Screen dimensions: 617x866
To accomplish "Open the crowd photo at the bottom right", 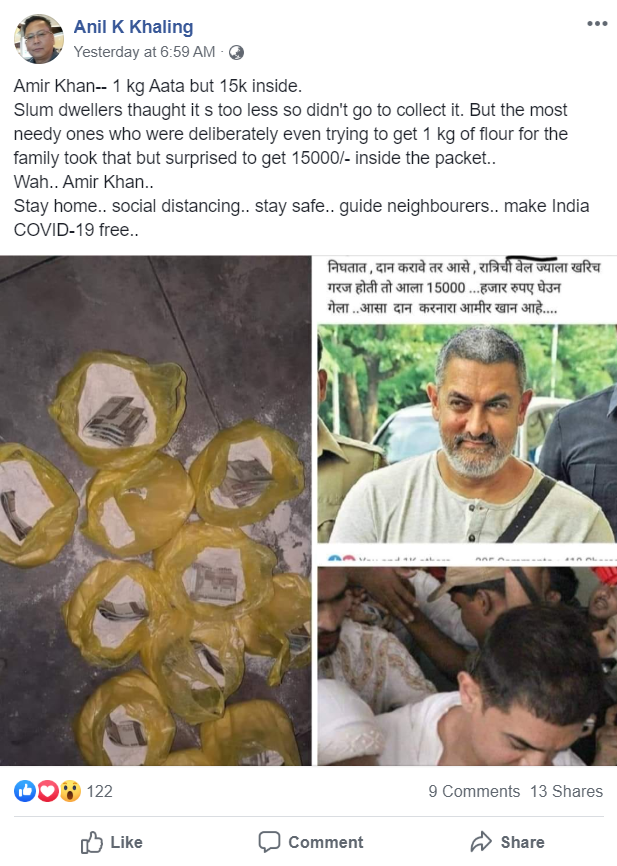I will [467, 666].
